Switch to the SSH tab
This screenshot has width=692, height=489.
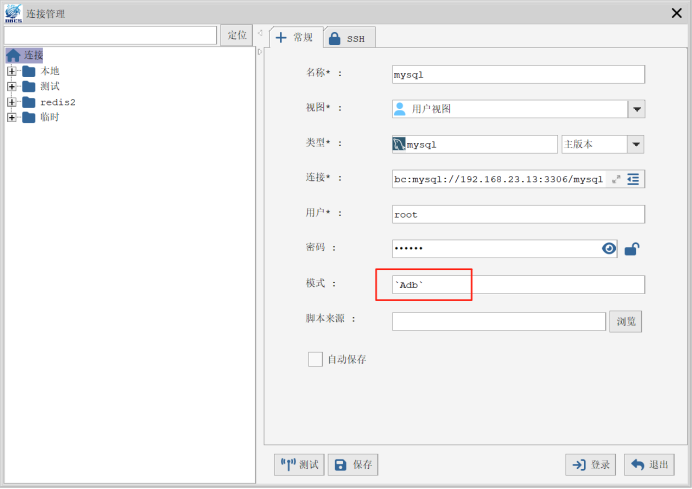[x=350, y=38]
